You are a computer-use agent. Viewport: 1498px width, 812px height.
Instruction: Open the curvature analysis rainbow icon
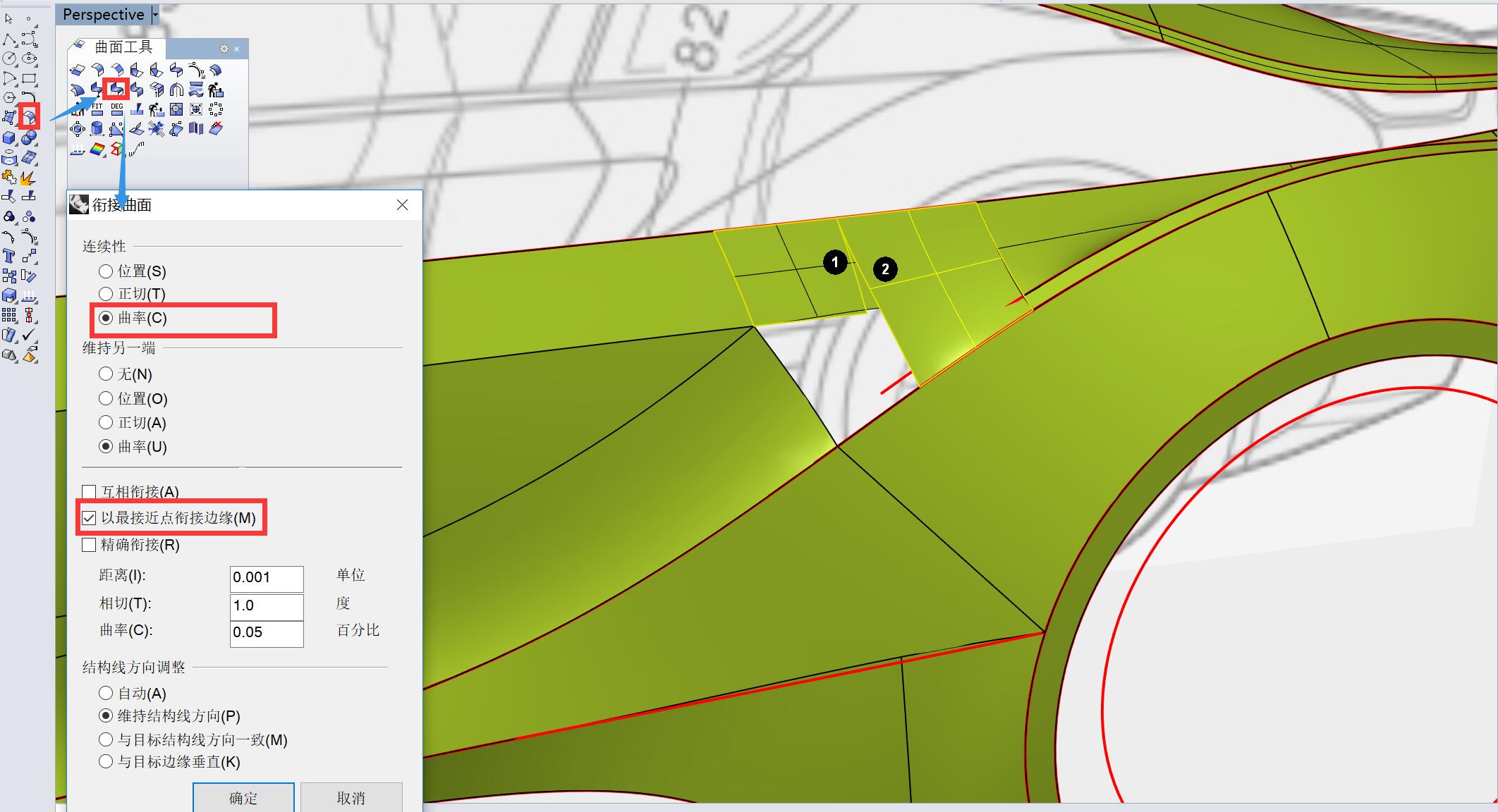click(x=97, y=149)
